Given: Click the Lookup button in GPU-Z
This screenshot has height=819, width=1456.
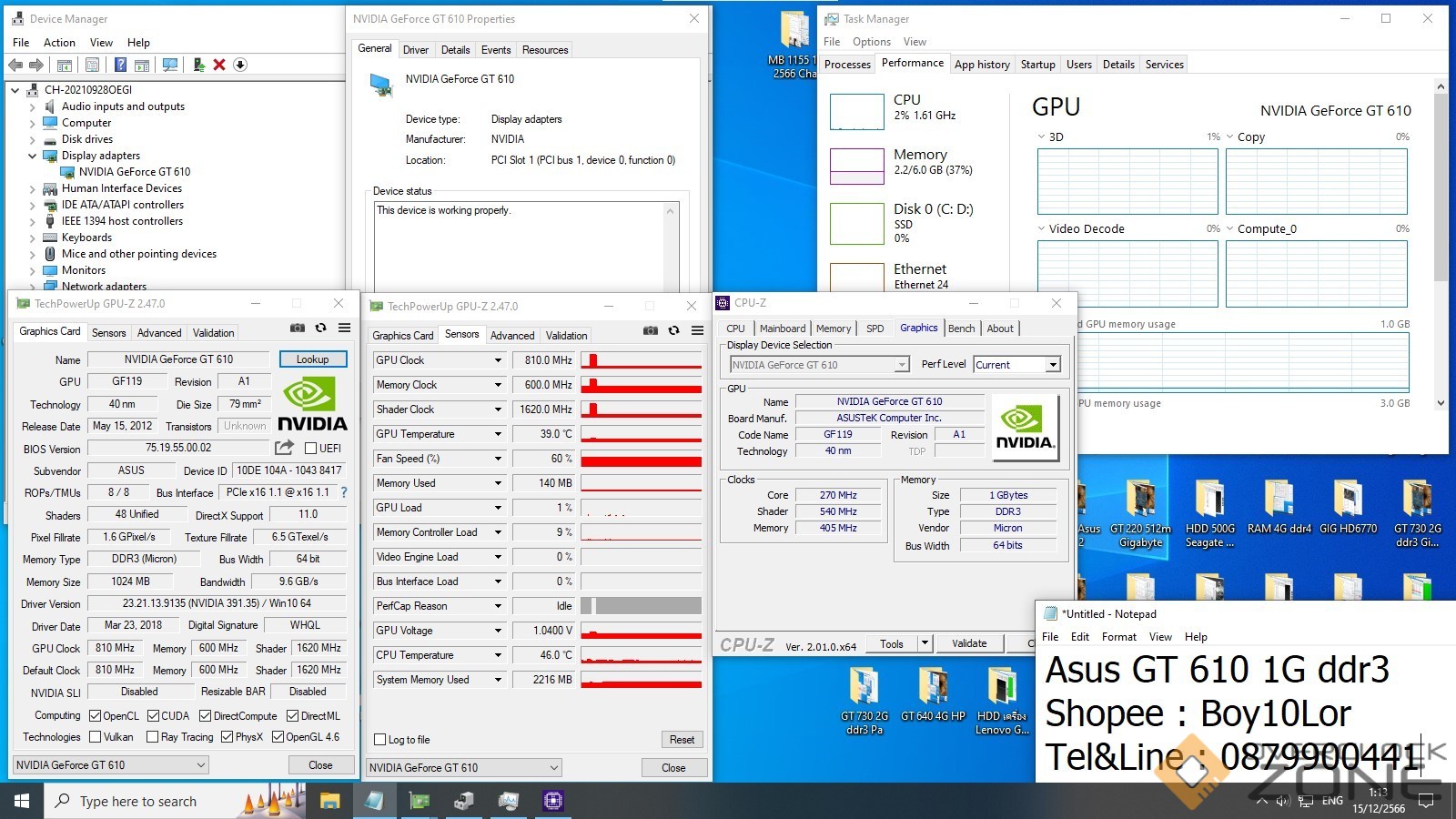Looking at the screenshot, I should point(312,359).
